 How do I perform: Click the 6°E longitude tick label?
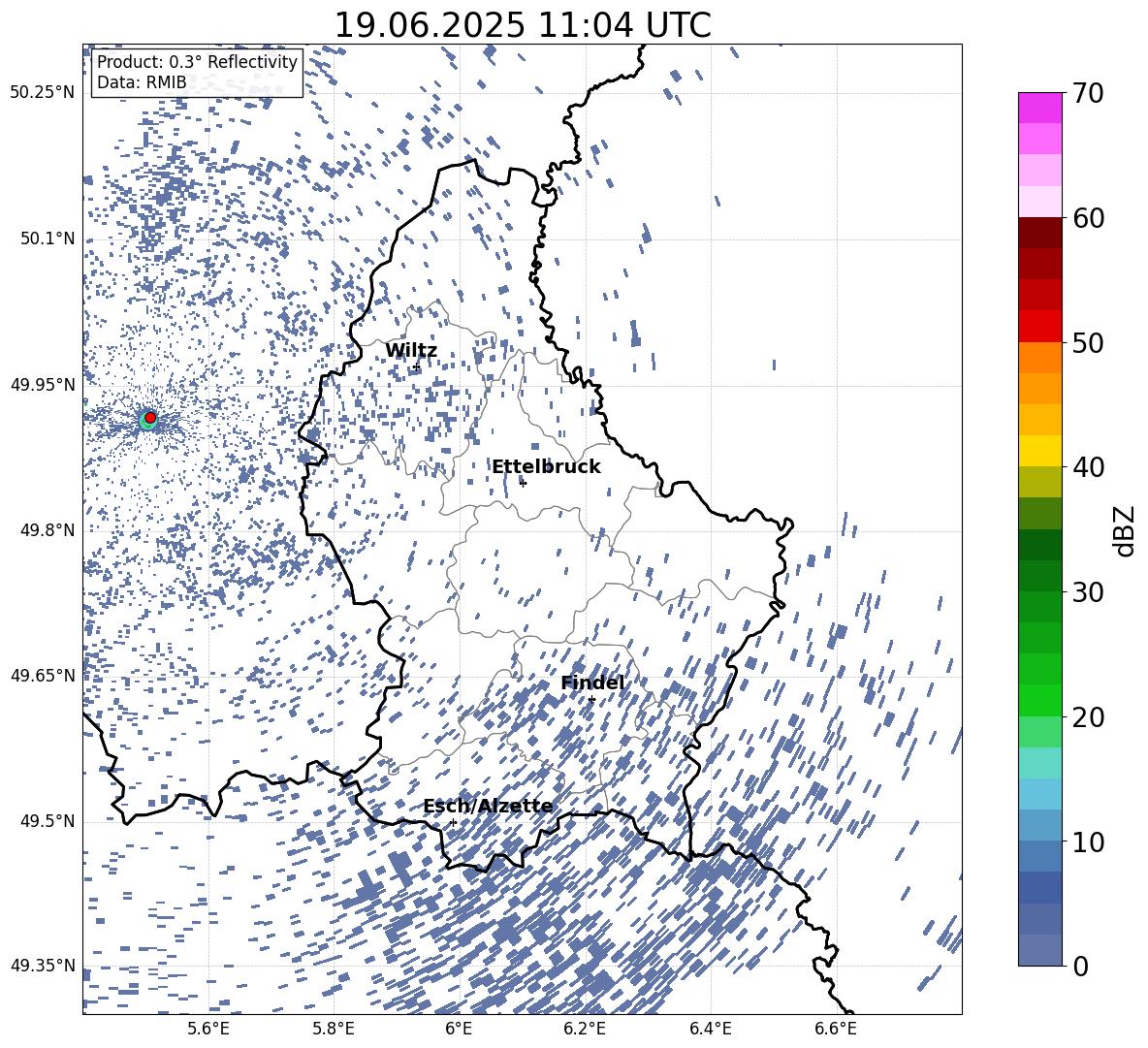click(x=459, y=1029)
